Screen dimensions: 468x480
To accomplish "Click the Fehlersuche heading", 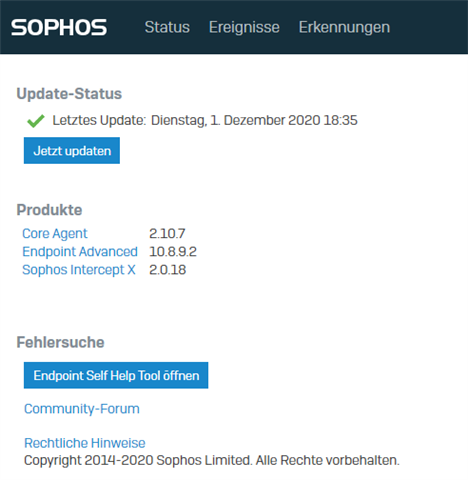I will (60, 342).
